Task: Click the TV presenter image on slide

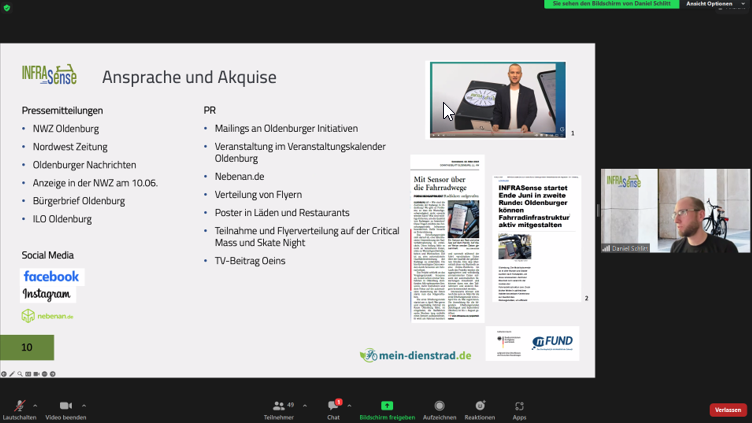Action: pyautogui.click(x=497, y=99)
